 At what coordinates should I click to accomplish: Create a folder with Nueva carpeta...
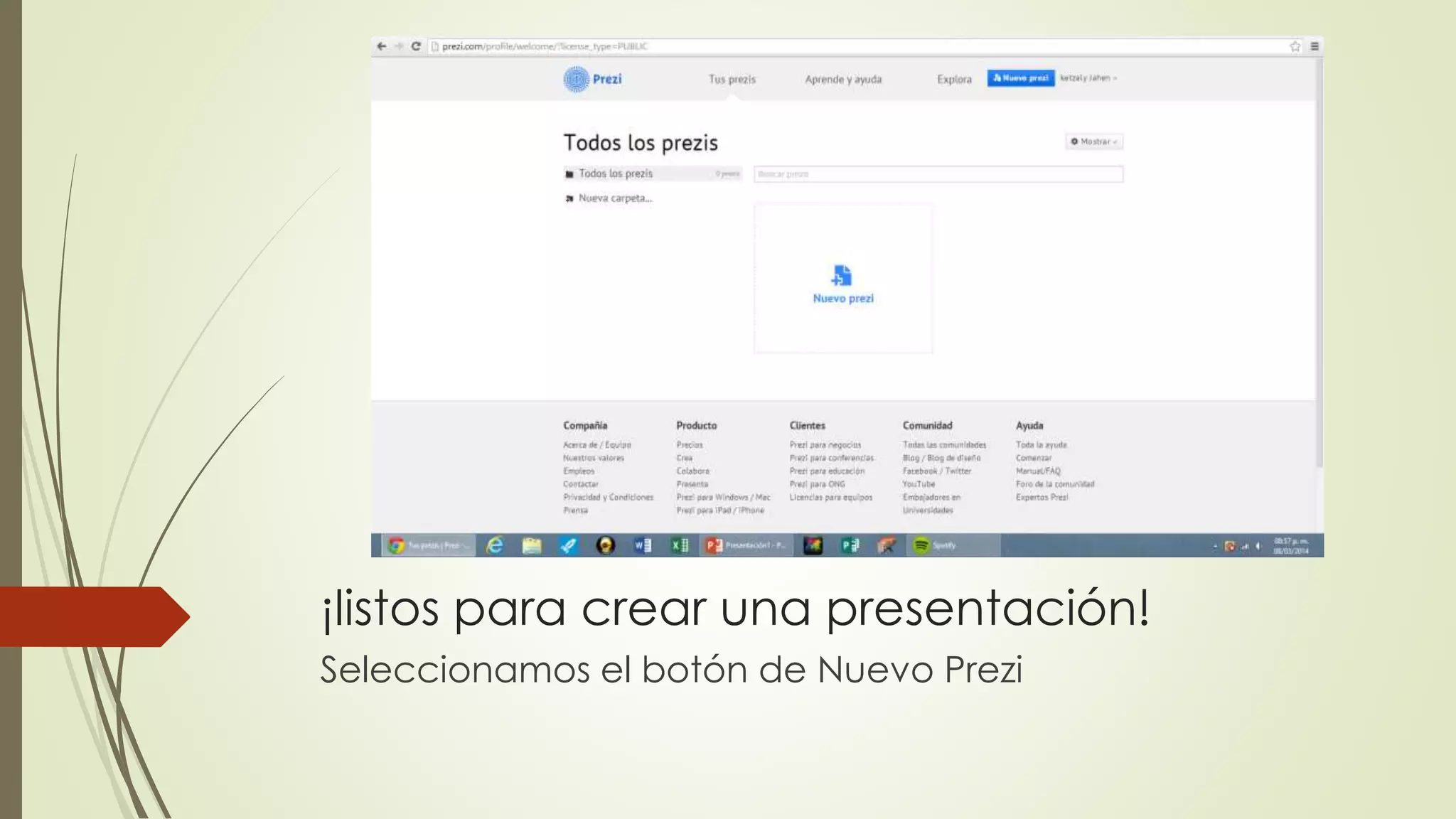615,198
